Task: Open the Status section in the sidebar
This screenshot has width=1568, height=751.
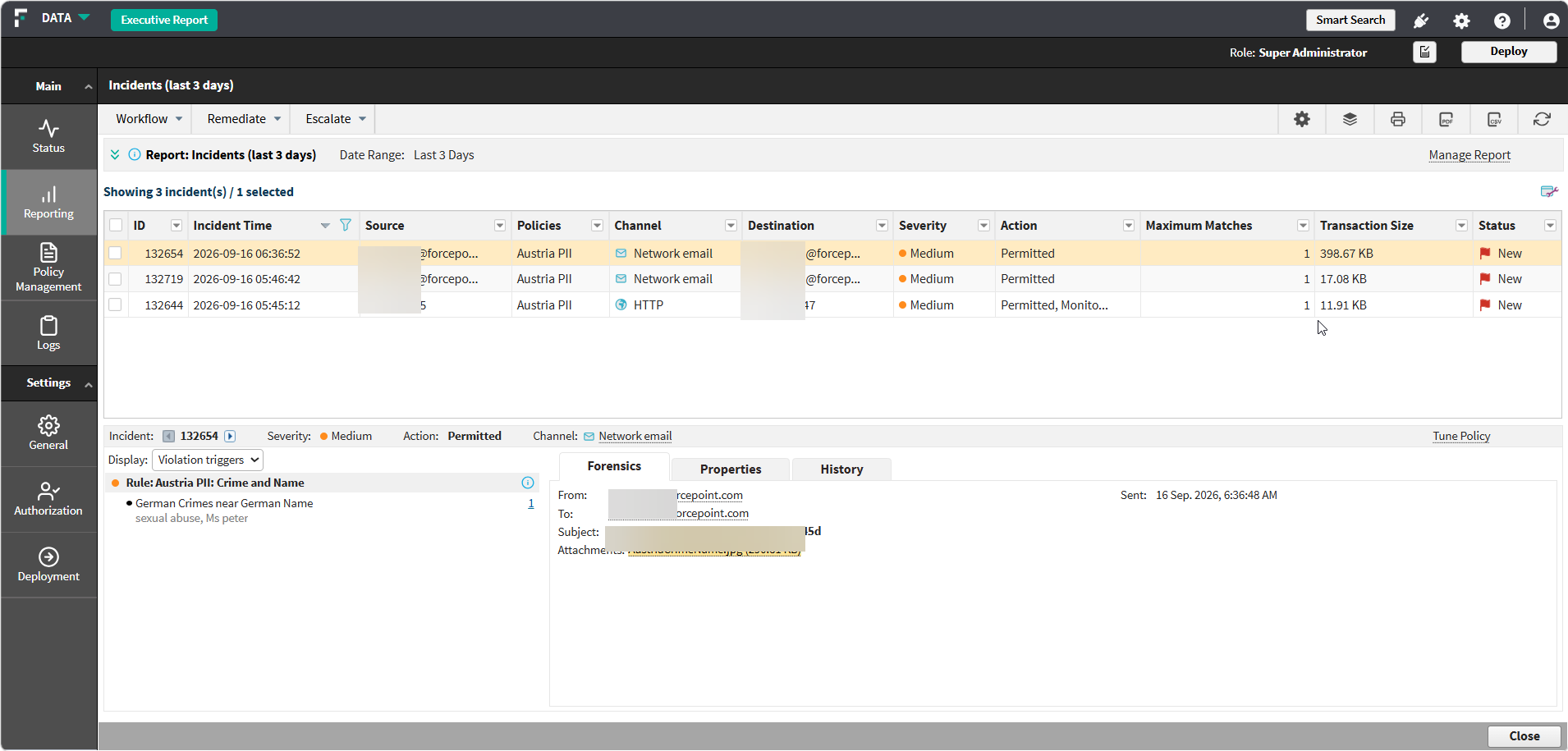Action: [48, 137]
